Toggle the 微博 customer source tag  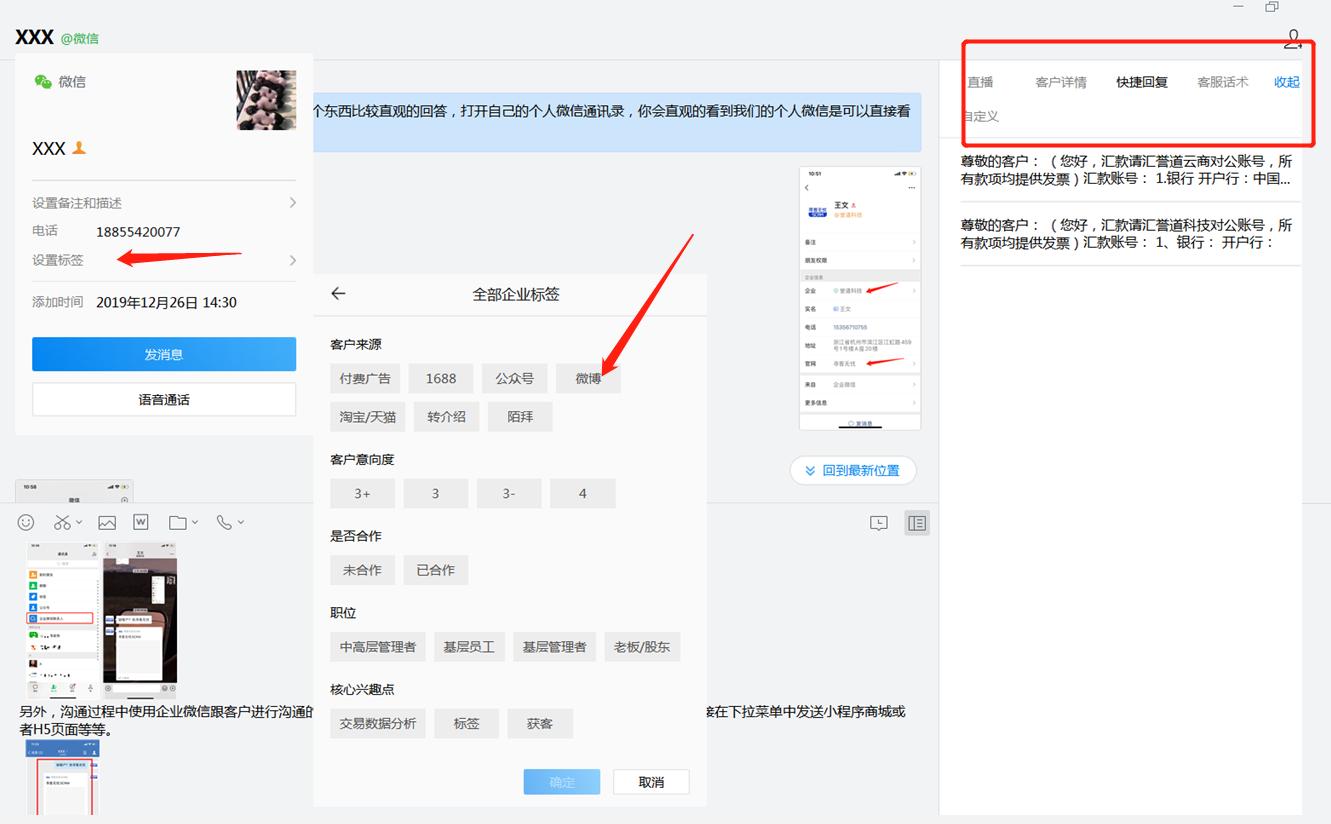click(x=588, y=378)
